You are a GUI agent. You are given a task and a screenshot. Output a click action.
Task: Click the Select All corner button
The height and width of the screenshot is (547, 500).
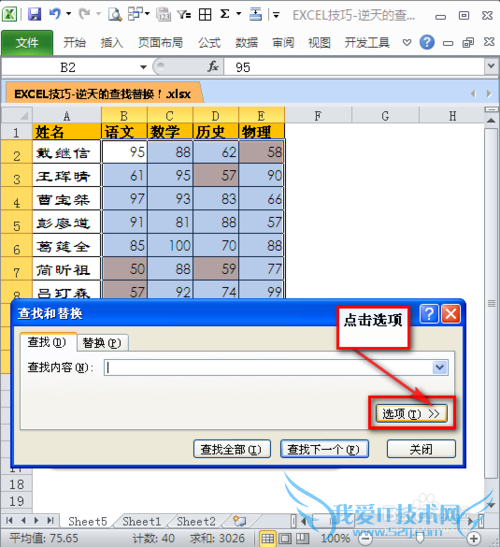[x=17, y=115]
